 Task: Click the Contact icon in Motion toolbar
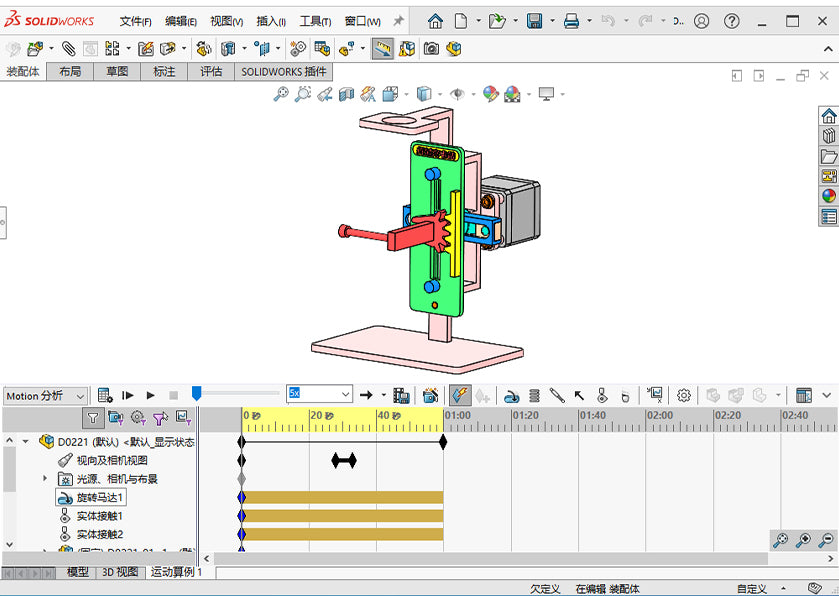[x=602, y=395]
